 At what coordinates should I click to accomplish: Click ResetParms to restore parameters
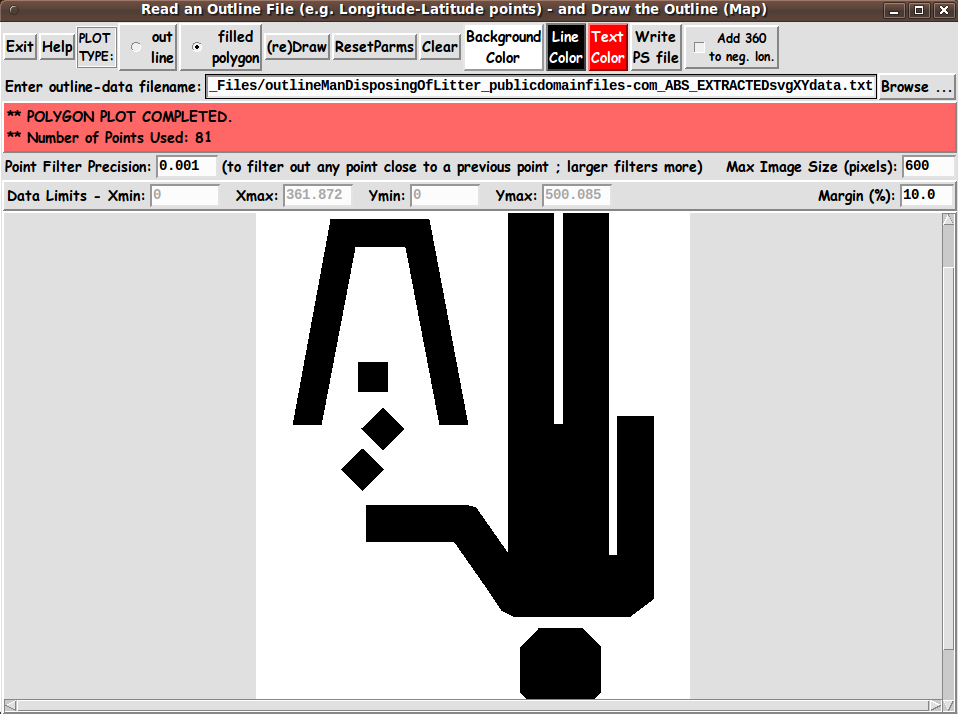[375, 47]
